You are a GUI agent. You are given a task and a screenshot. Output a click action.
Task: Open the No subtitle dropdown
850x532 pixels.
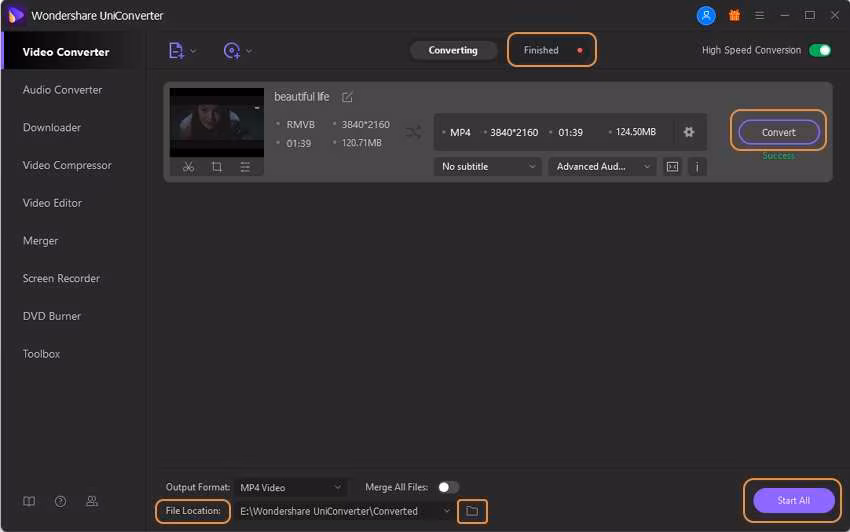(x=488, y=167)
